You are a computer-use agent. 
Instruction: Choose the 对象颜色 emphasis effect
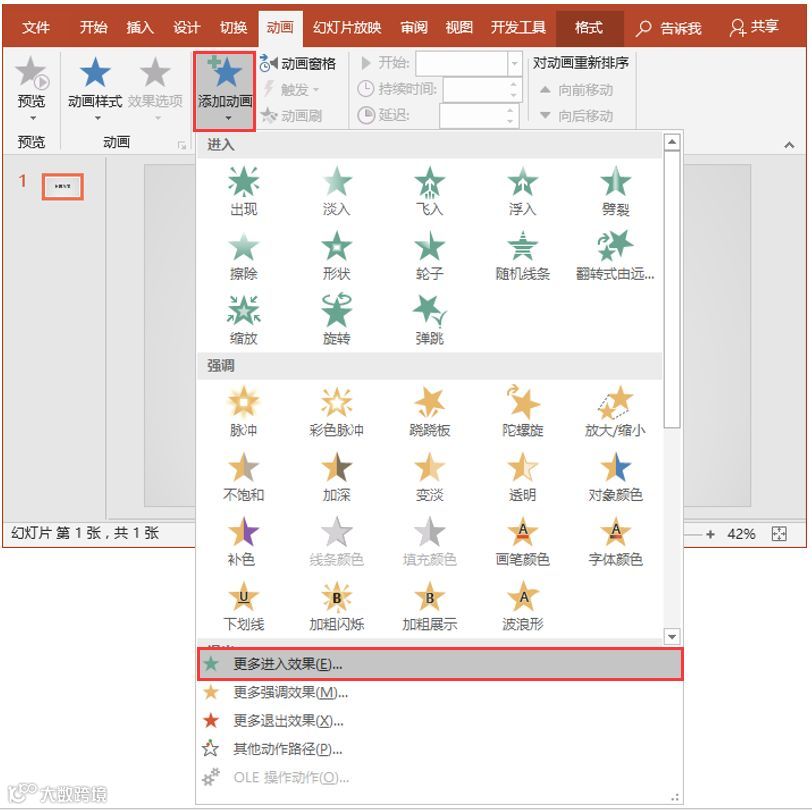615,476
